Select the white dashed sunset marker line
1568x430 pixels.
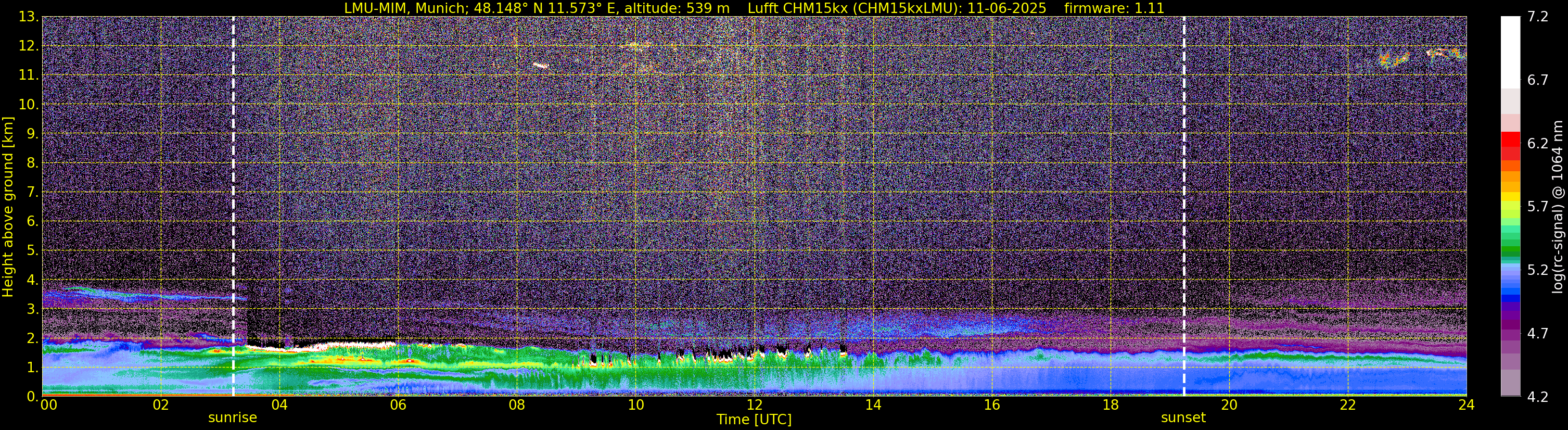pos(1184,207)
